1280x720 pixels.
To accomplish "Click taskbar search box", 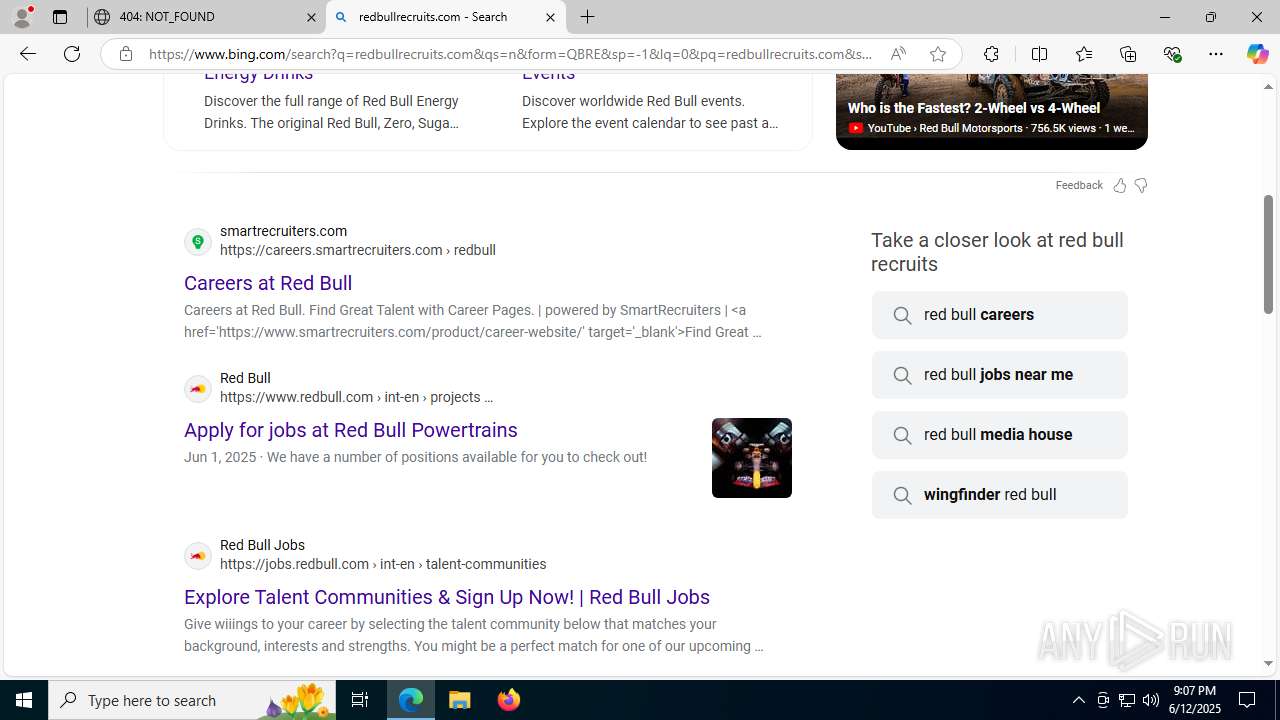I will [x=192, y=700].
